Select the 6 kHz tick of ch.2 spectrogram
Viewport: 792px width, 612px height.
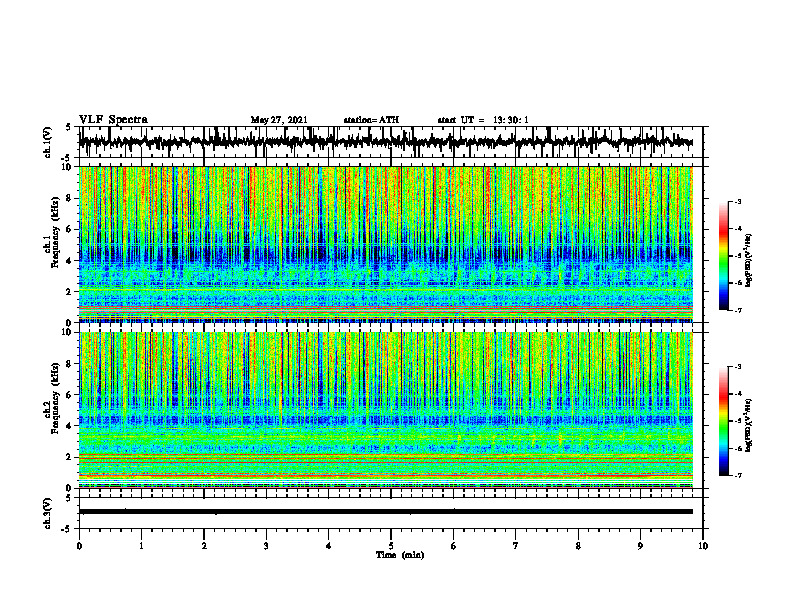click(x=69, y=395)
